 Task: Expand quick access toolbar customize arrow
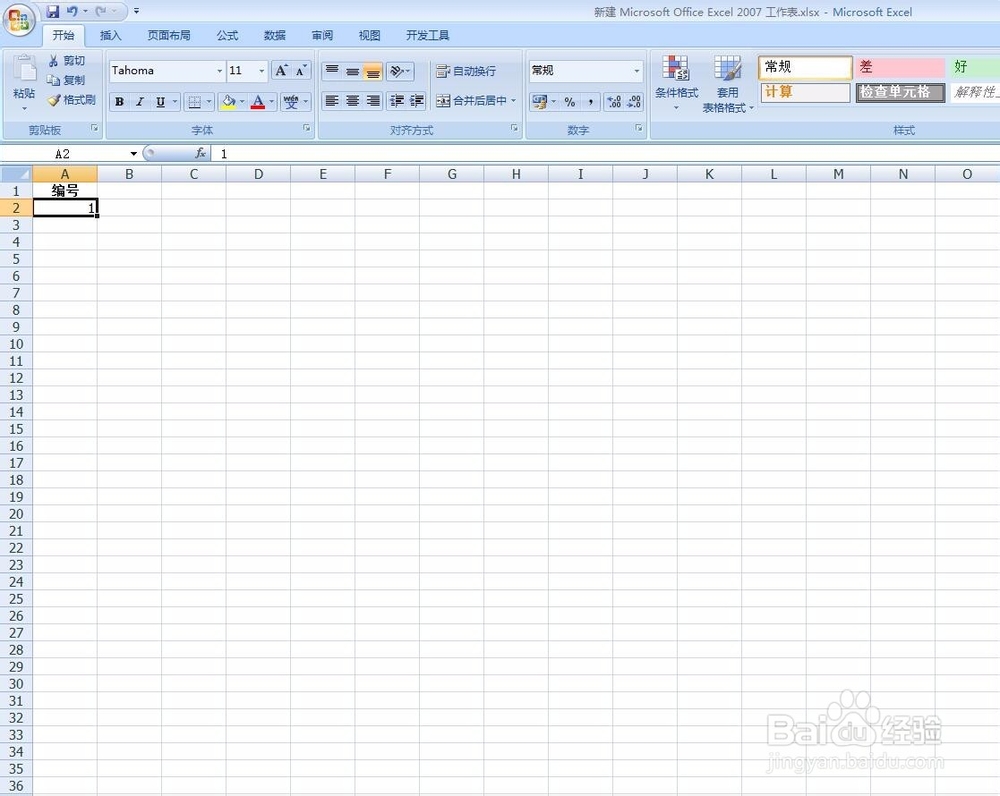point(136,11)
